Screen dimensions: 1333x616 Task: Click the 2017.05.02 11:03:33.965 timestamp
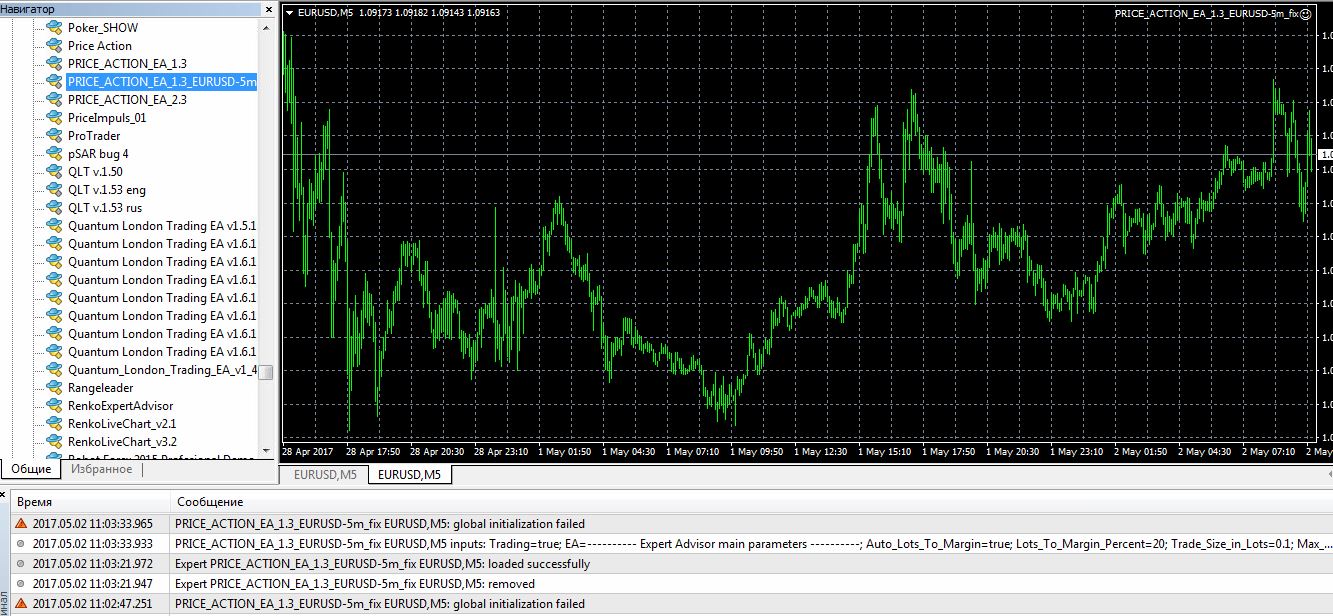click(x=93, y=524)
